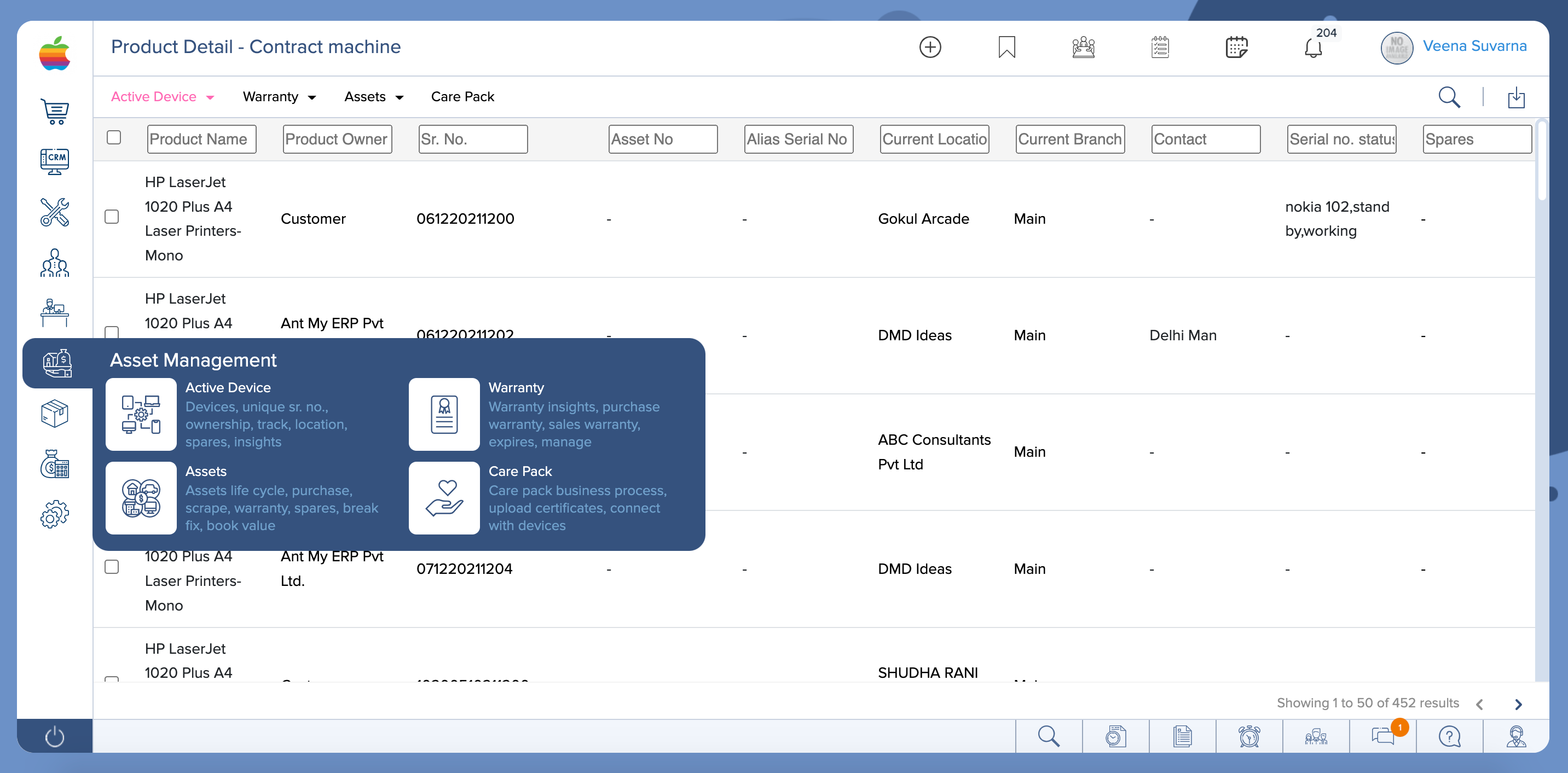Check the row with serial 061220211200

click(112, 217)
